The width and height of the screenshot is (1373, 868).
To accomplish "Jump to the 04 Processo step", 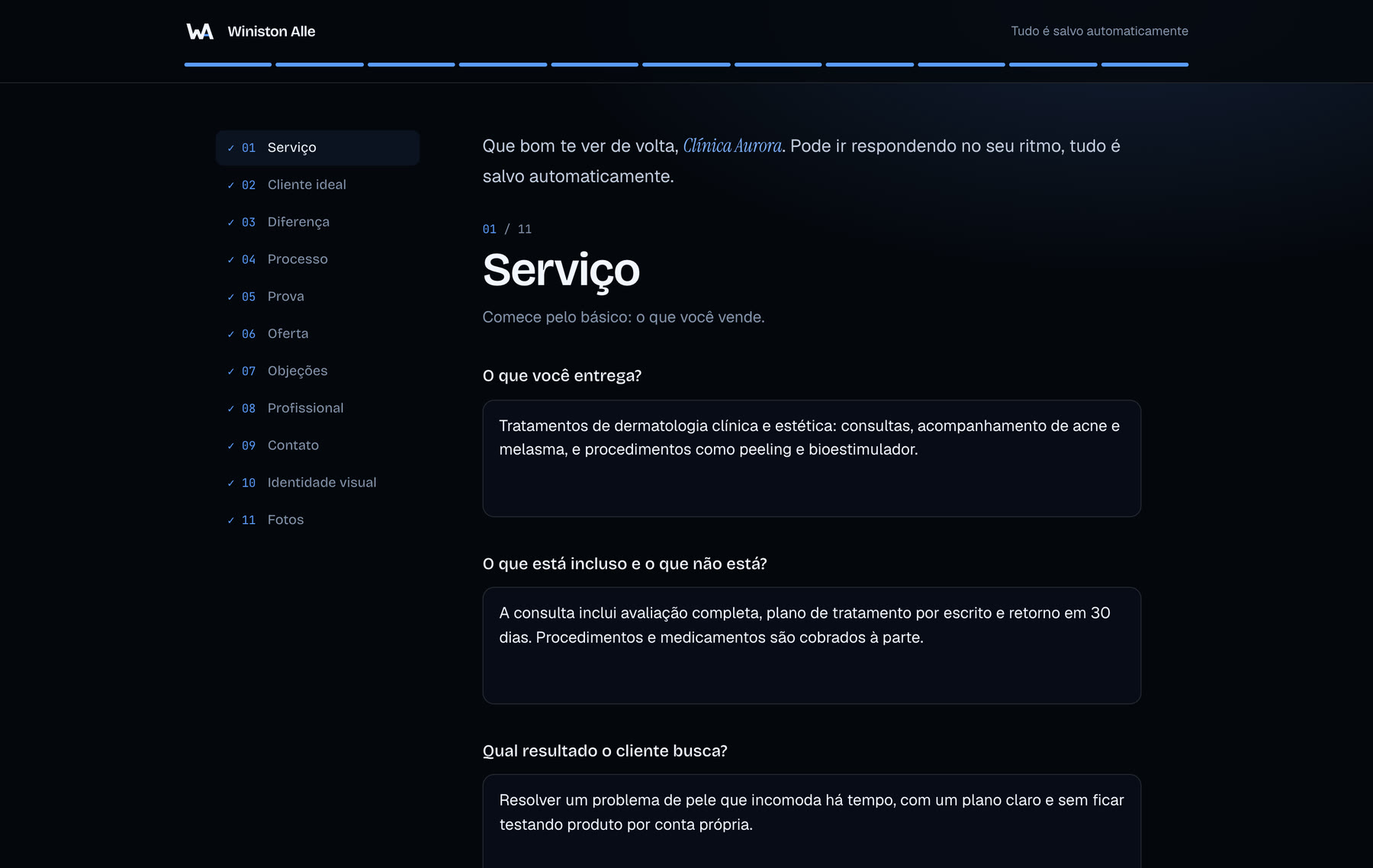I will pos(317,259).
